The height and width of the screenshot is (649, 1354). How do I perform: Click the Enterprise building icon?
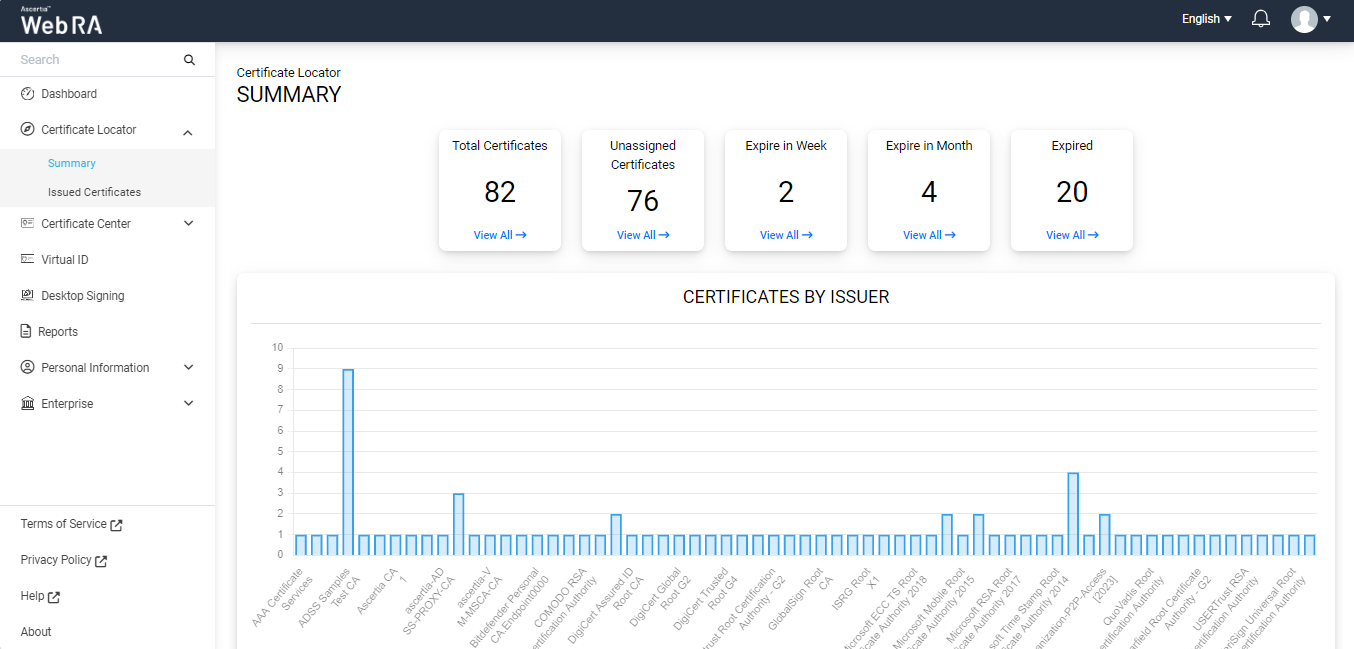pyautogui.click(x=28, y=404)
